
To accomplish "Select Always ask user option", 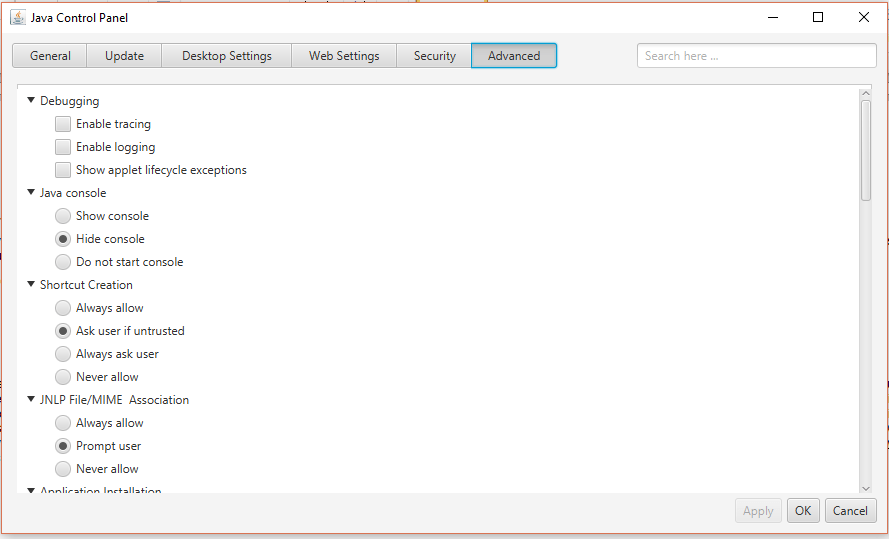I will tap(63, 354).
